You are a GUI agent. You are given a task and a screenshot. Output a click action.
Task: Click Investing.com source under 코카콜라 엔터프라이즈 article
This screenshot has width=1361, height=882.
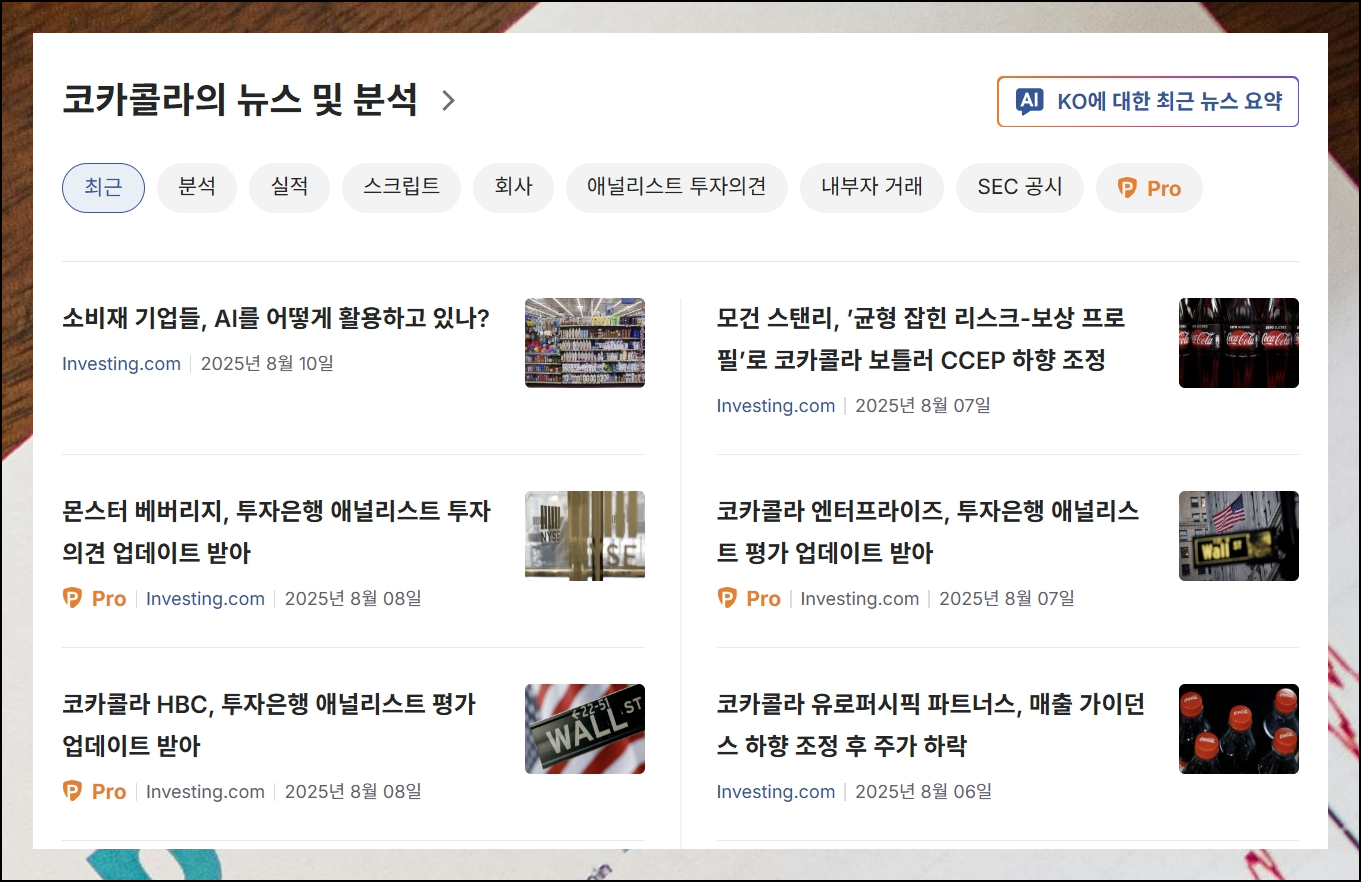[x=860, y=599]
